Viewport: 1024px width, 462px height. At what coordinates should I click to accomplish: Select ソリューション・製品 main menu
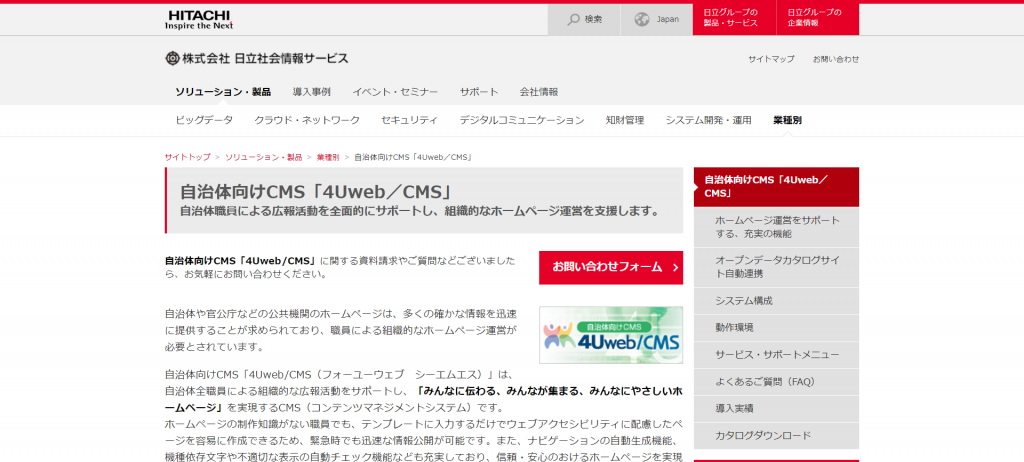(x=223, y=92)
